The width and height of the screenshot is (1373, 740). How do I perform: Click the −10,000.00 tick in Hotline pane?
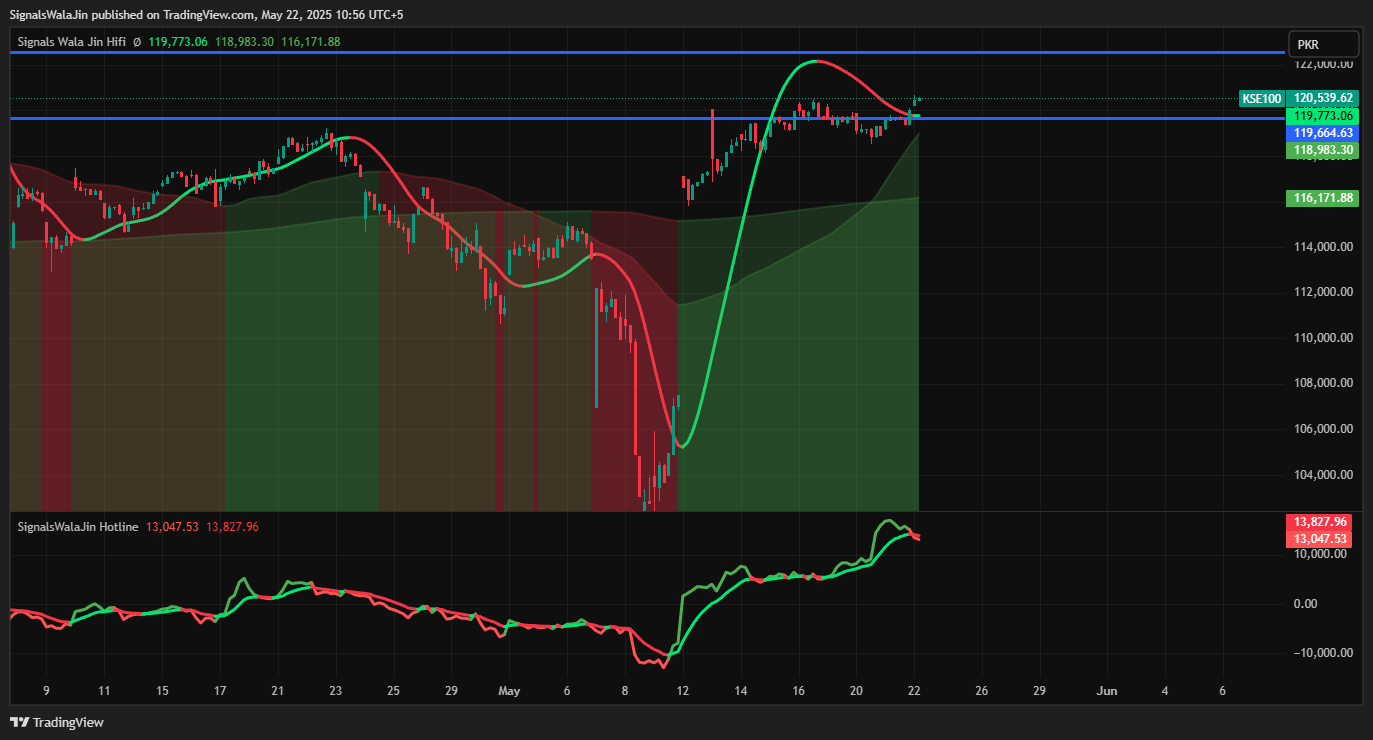point(1323,652)
